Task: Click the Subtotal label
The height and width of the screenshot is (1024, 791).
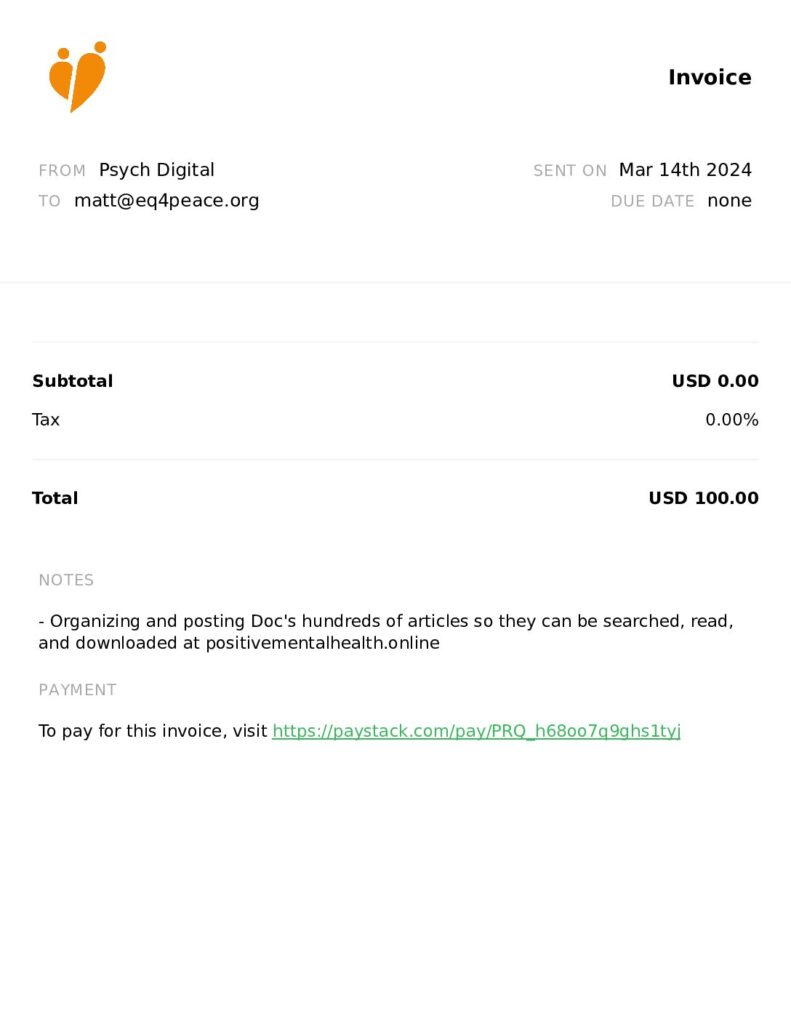Action: (72, 381)
